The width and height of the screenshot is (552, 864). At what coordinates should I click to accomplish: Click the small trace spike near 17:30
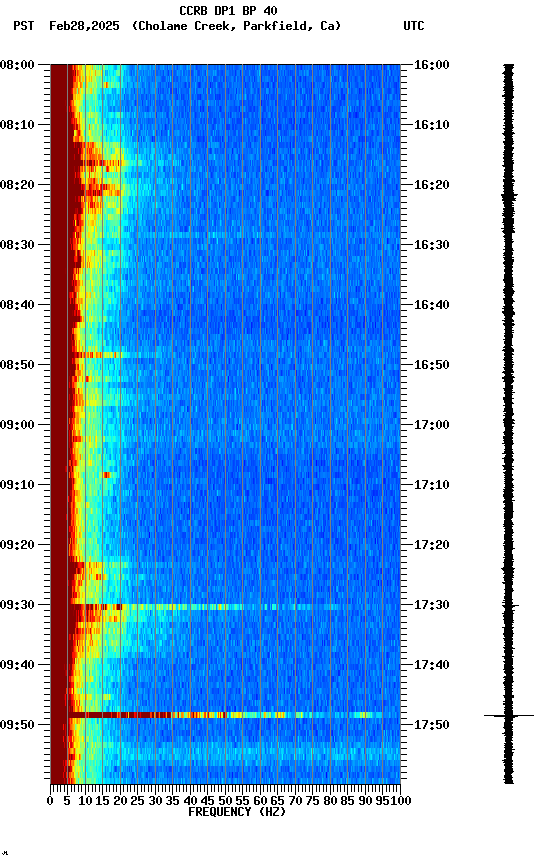coord(511,606)
